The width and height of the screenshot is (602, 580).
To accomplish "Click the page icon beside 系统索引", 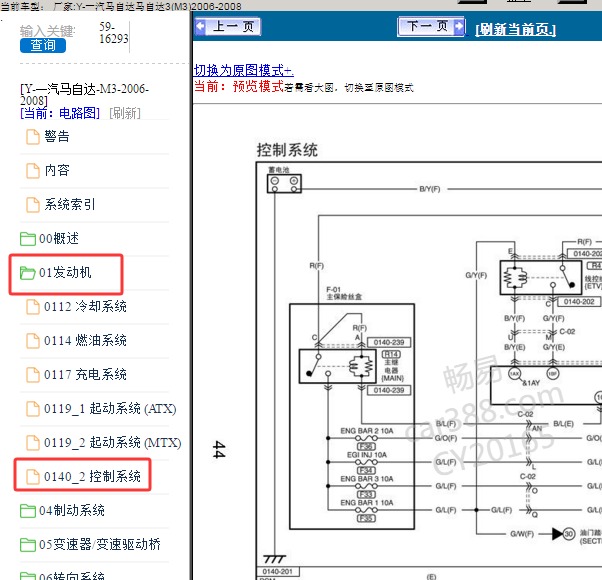I will pos(33,205).
